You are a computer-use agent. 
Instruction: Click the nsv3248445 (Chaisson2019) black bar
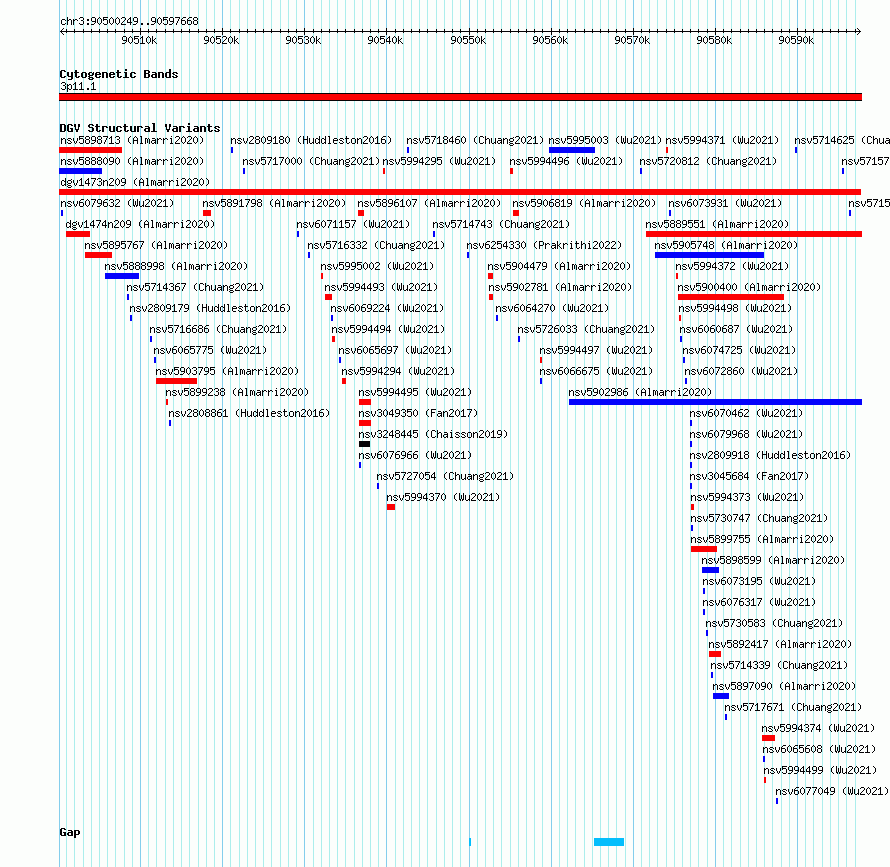point(364,444)
